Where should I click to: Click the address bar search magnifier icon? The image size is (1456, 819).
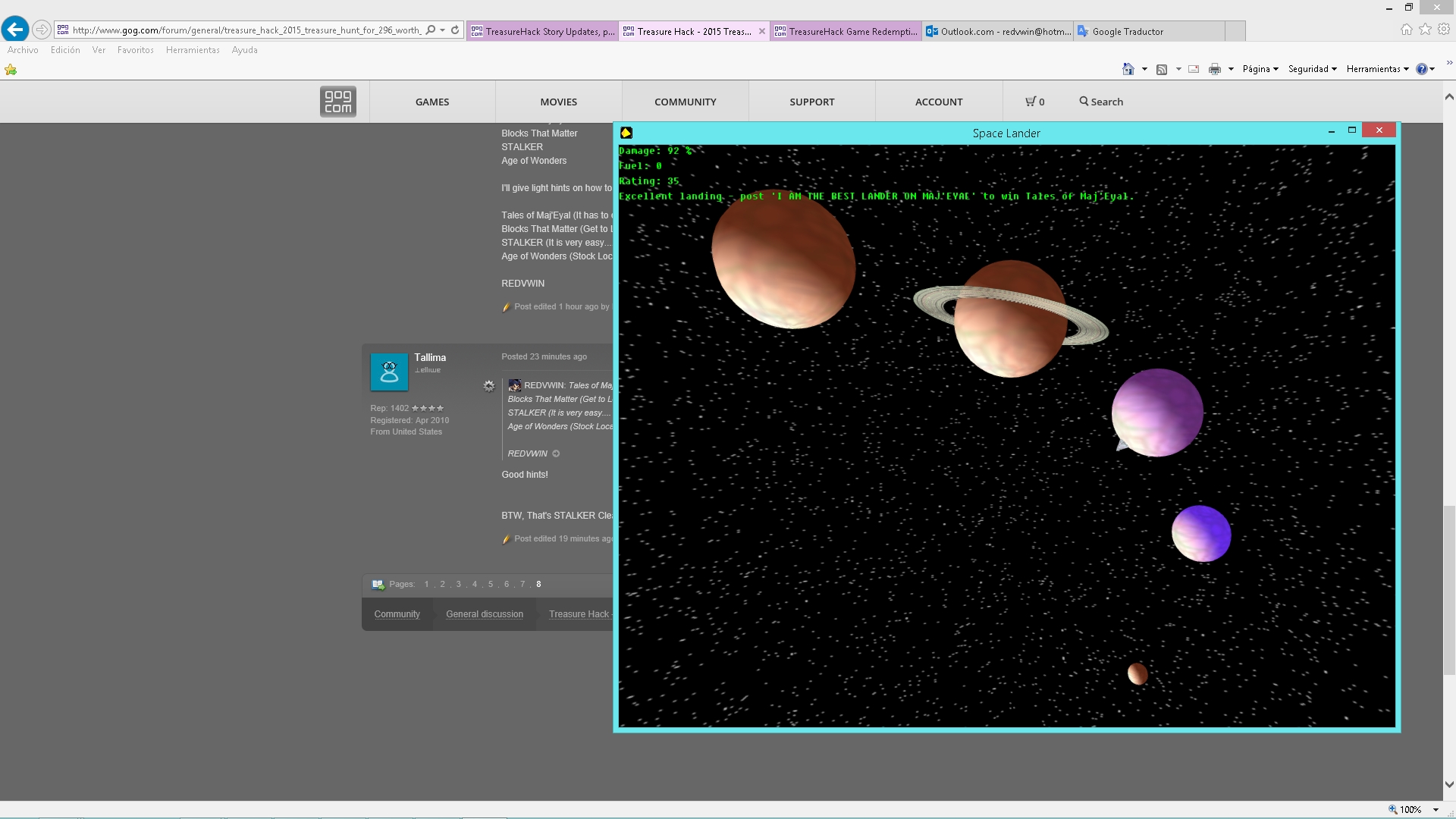(x=431, y=30)
